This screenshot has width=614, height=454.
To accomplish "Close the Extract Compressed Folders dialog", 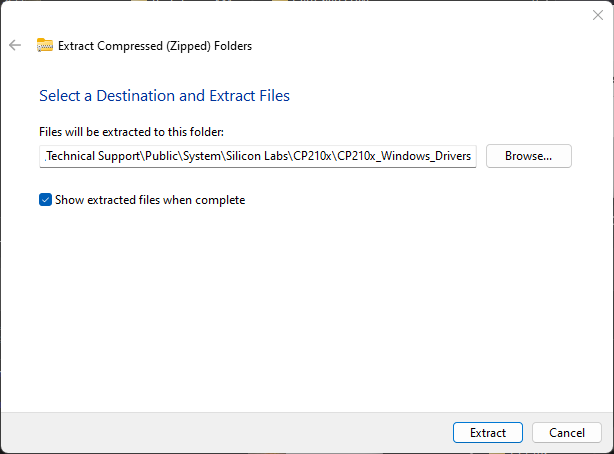I will click(598, 15).
